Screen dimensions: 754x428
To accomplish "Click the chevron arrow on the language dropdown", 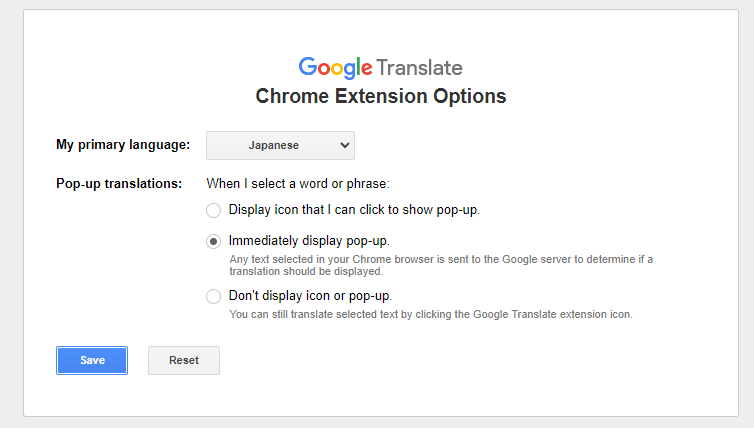I will click(345, 145).
